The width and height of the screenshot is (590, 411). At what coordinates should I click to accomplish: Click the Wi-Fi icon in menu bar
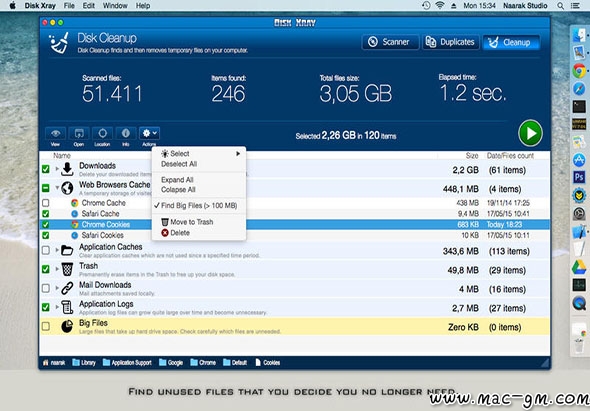(x=439, y=6)
